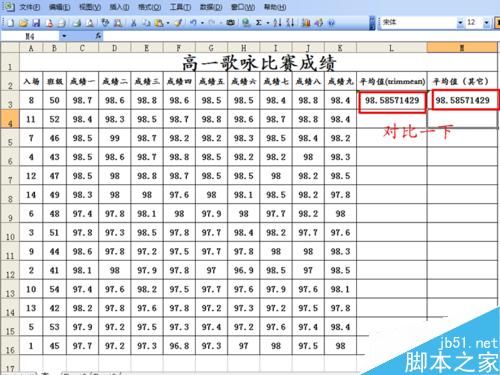
Task: Click the Cut scissors icon
Action: pos(118,23)
